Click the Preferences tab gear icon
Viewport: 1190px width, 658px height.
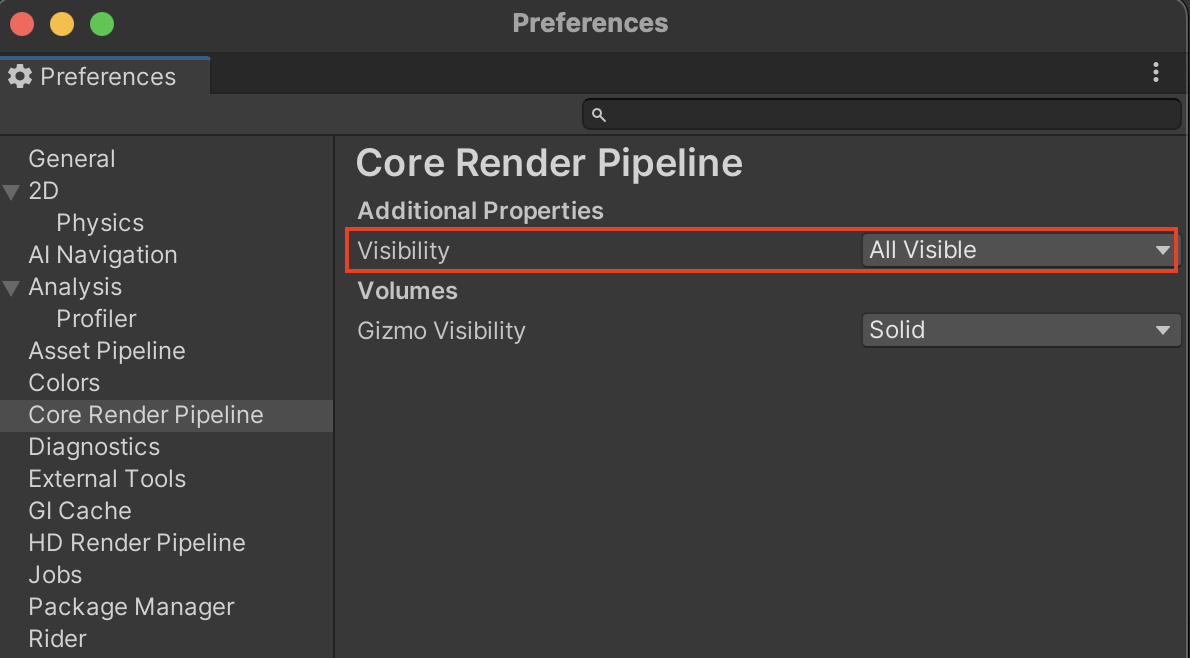point(20,77)
